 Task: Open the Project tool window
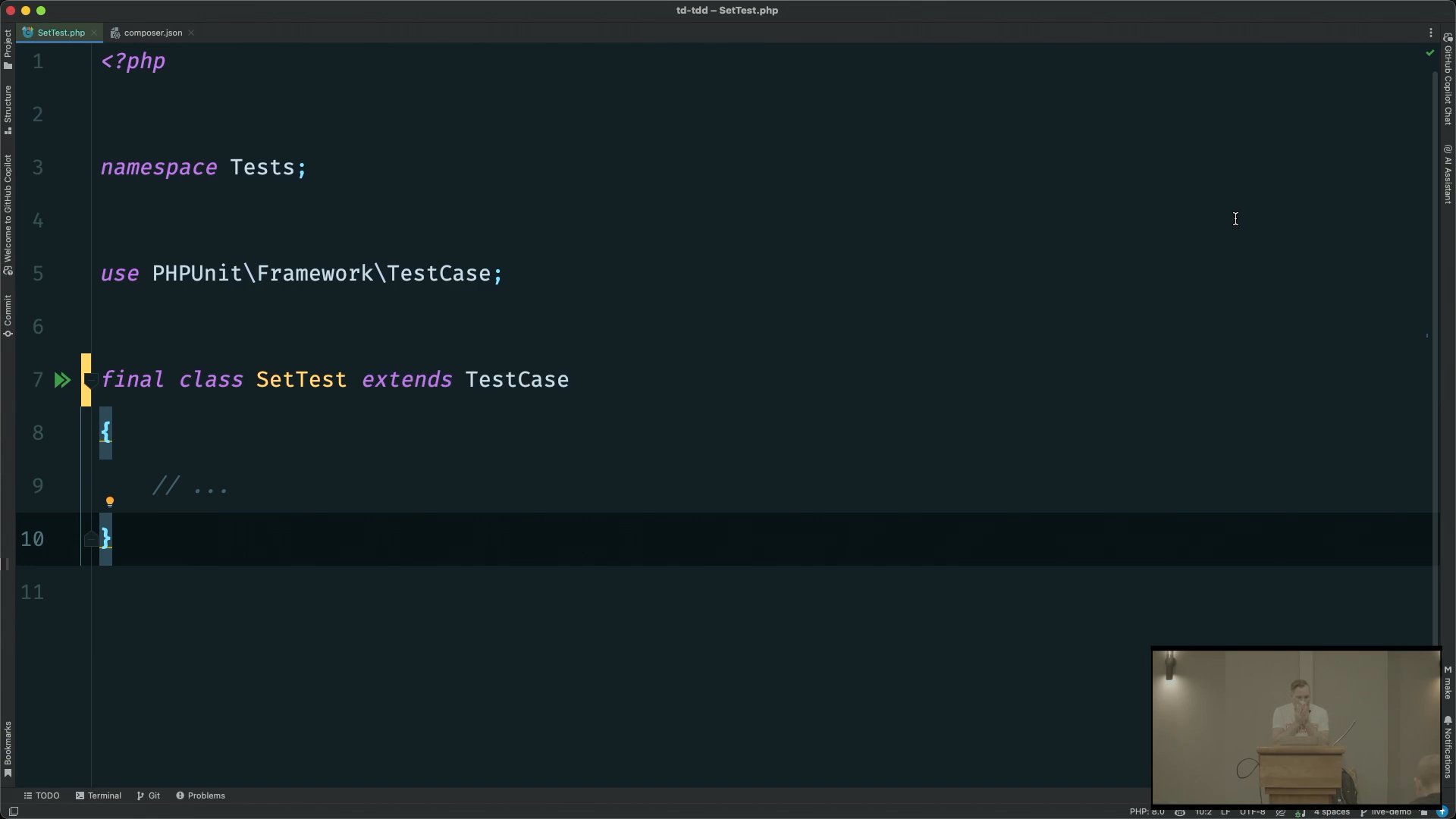pyautogui.click(x=8, y=49)
